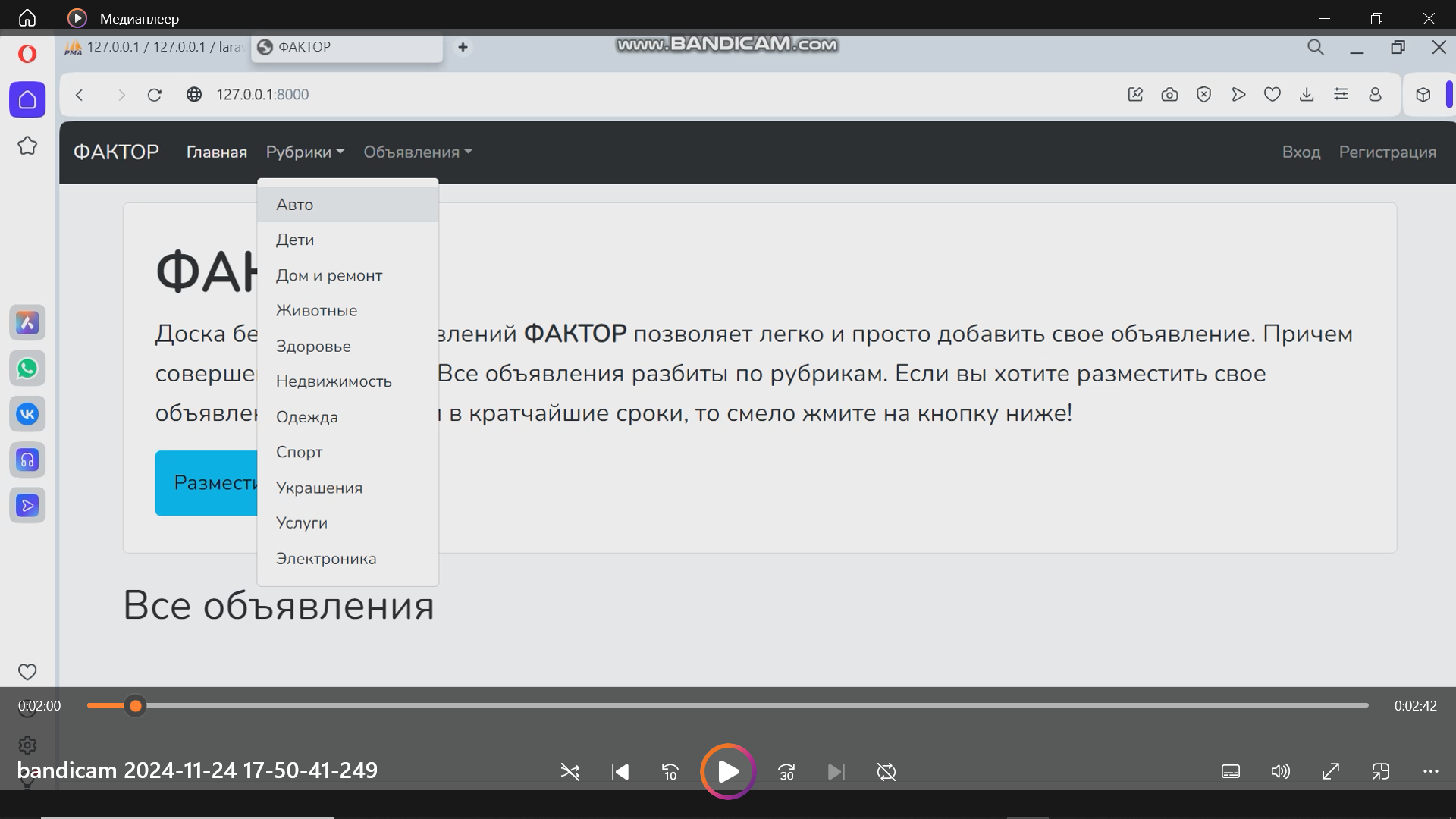1456x819 pixels.
Task: Open the edit page icon in address bar
Action: click(1135, 95)
